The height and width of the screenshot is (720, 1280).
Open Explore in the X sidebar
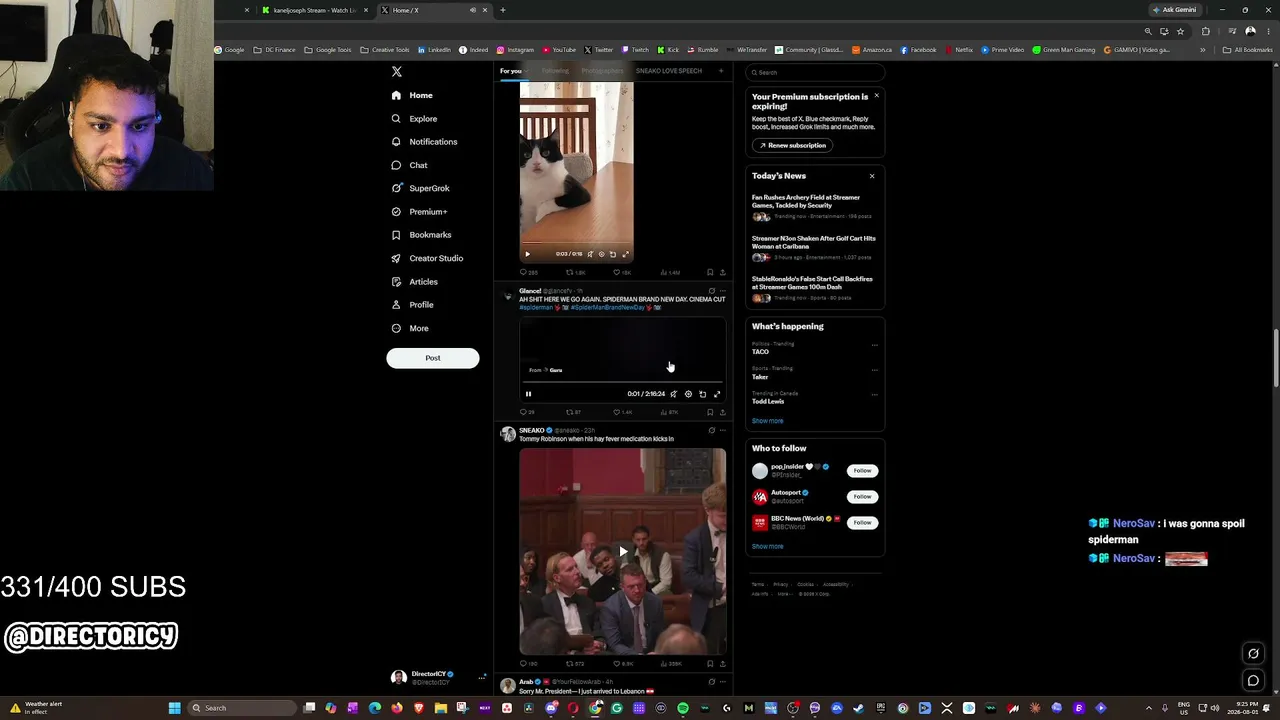coord(414,119)
